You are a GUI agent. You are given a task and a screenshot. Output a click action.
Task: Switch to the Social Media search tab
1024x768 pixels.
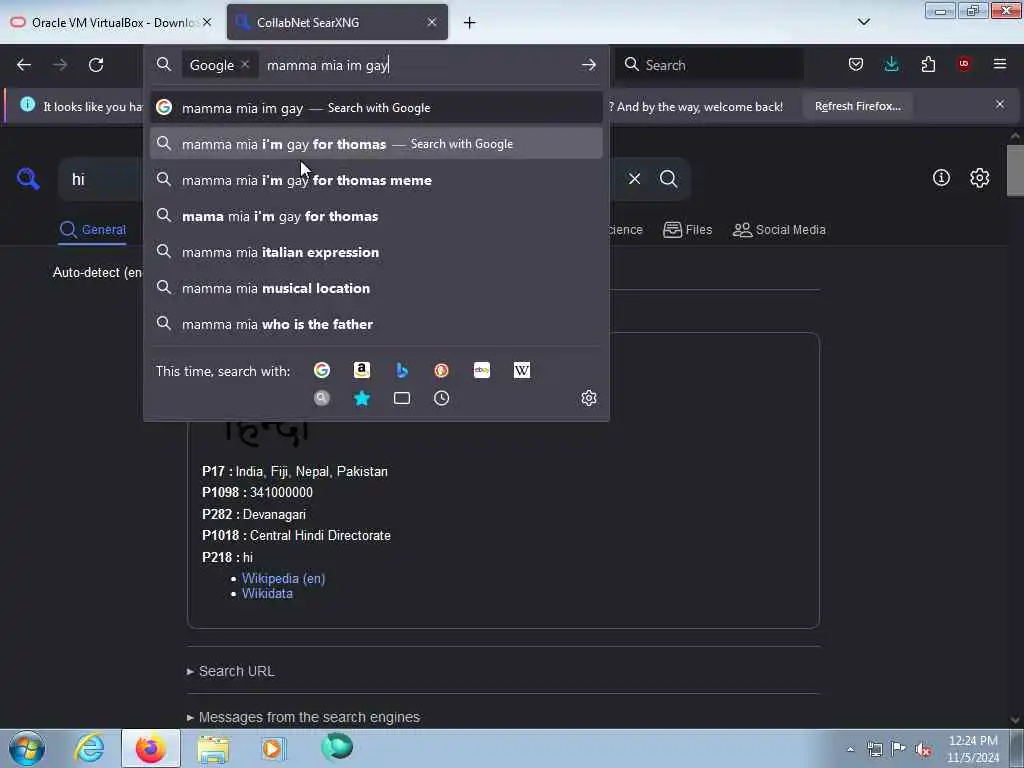[779, 230]
